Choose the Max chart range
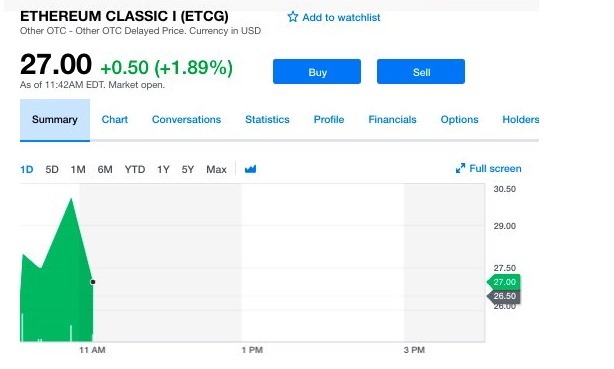The height and width of the screenshot is (369, 614). 216,170
